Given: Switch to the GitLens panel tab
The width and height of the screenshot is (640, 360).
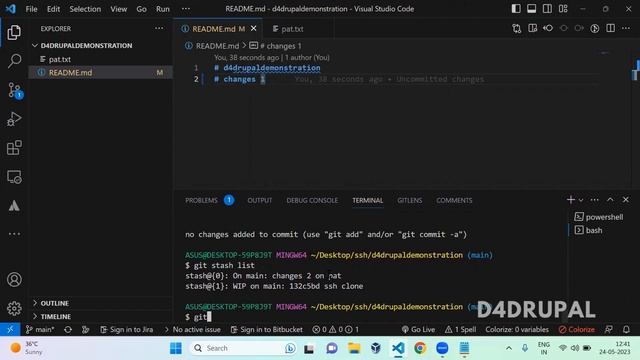Looking at the screenshot, I should pyautogui.click(x=409, y=200).
